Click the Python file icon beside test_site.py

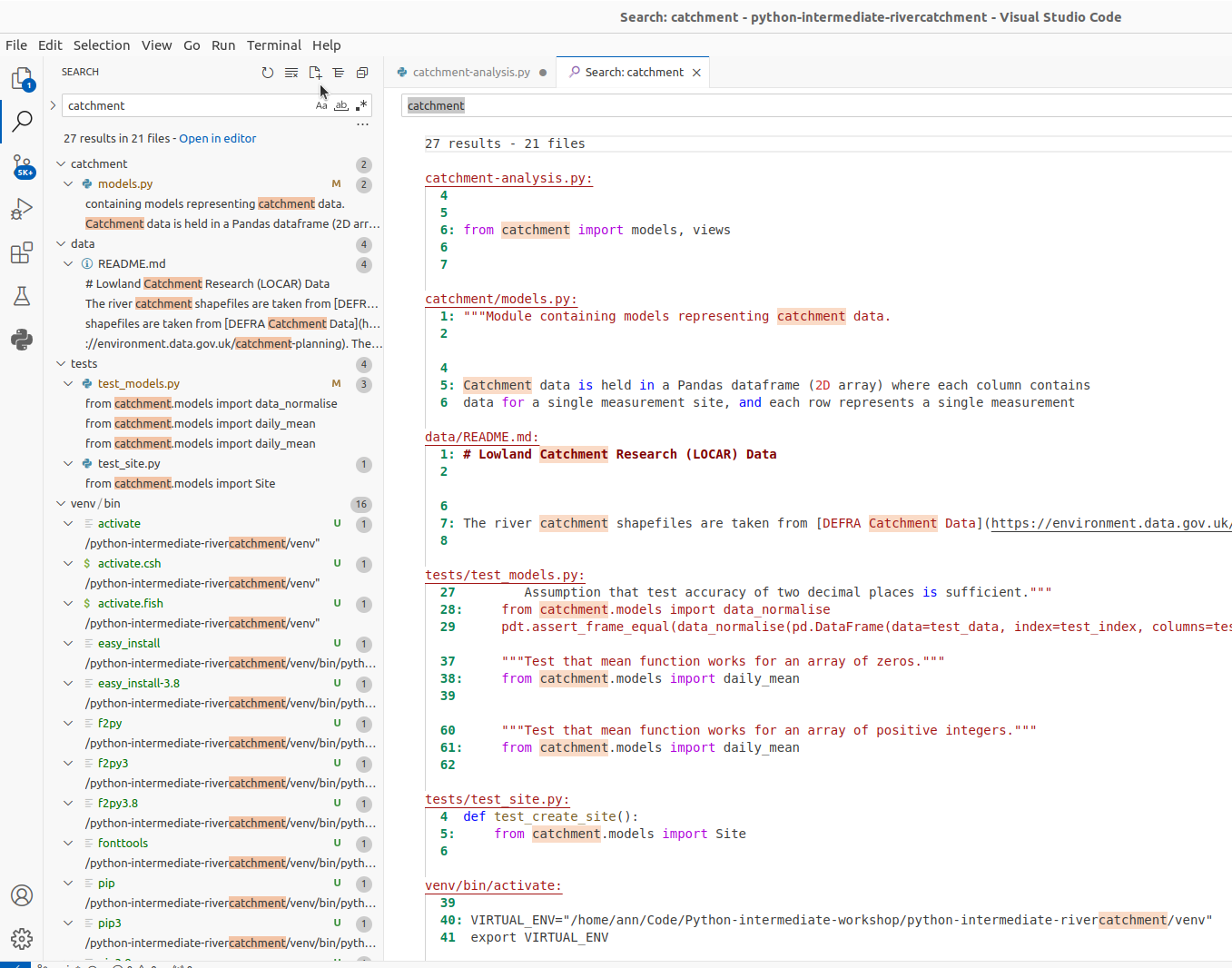(x=87, y=463)
